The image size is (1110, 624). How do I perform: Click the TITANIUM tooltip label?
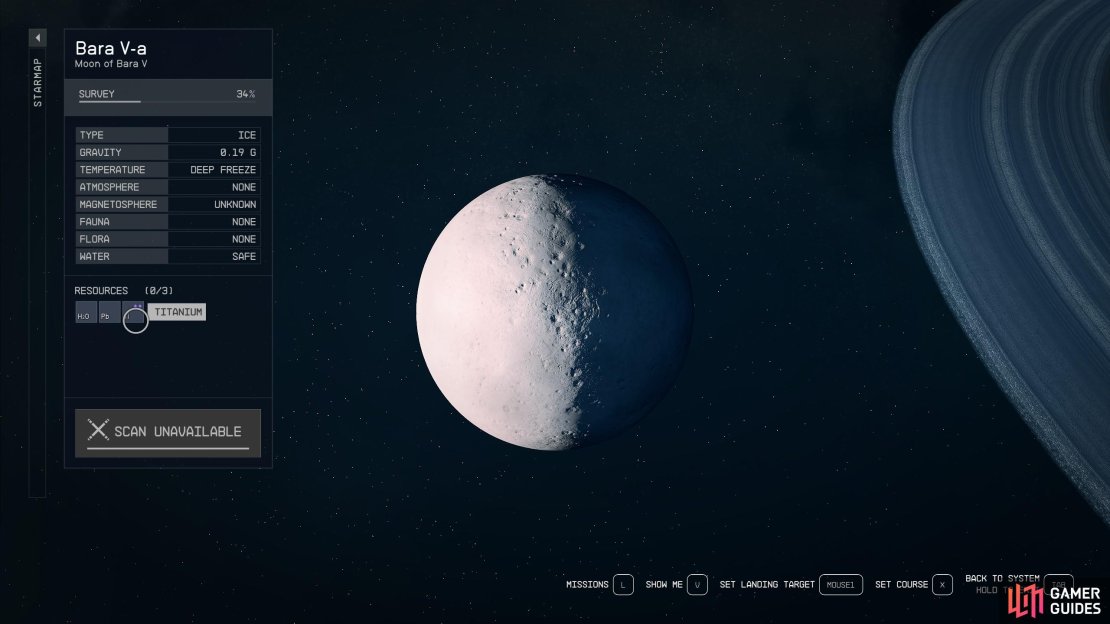pyautogui.click(x=177, y=312)
